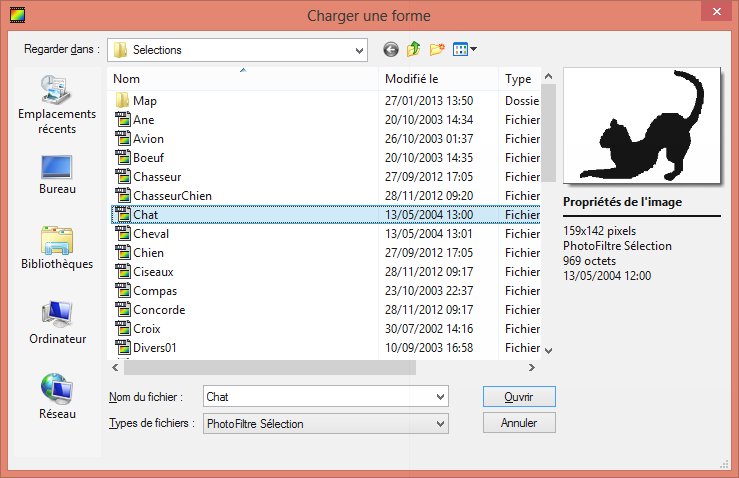Open Bibliothèques in sidebar
Image resolution: width=739 pixels, height=478 pixels.
(x=56, y=248)
